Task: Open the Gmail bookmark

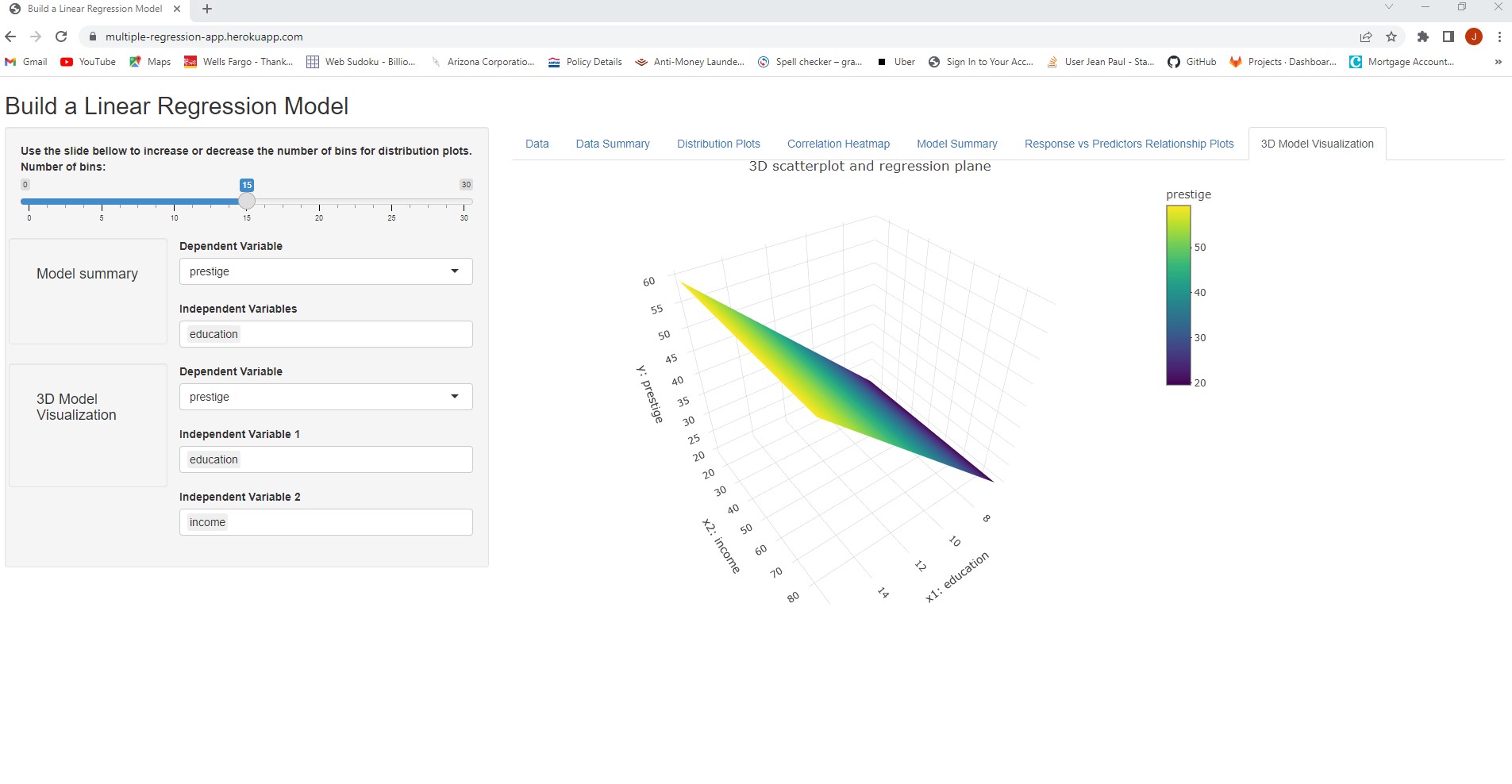Action: [x=26, y=62]
